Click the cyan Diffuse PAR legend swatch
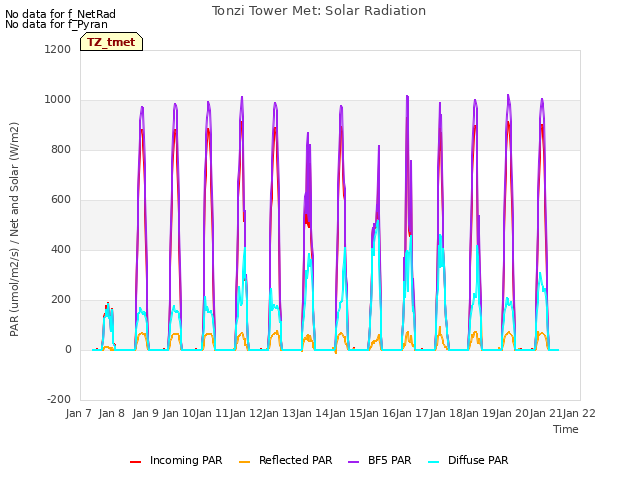The width and height of the screenshot is (640, 480). pos(434,462)
